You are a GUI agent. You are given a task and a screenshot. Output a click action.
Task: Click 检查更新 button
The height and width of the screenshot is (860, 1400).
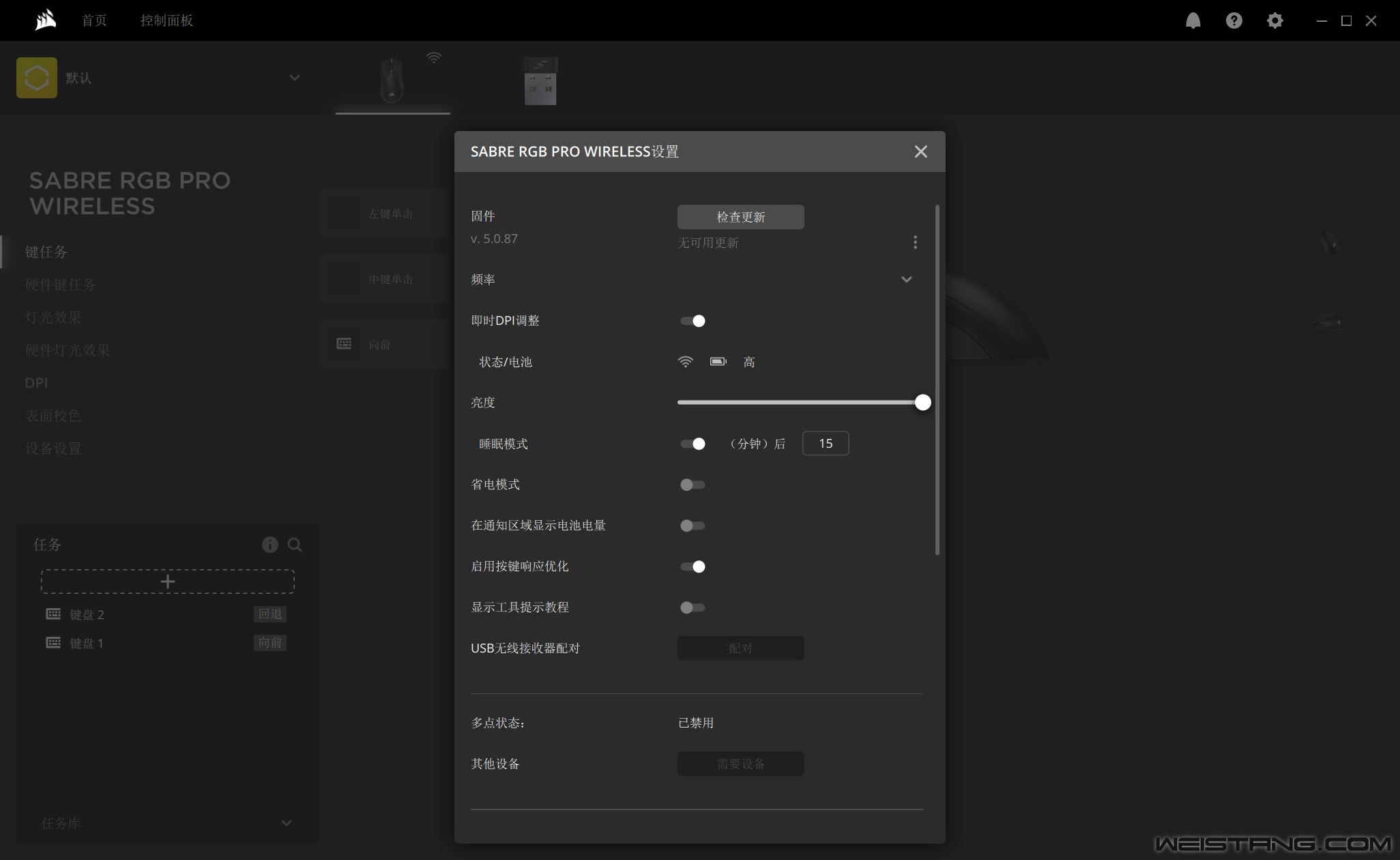pyautogui.click(x=740, y=217)
